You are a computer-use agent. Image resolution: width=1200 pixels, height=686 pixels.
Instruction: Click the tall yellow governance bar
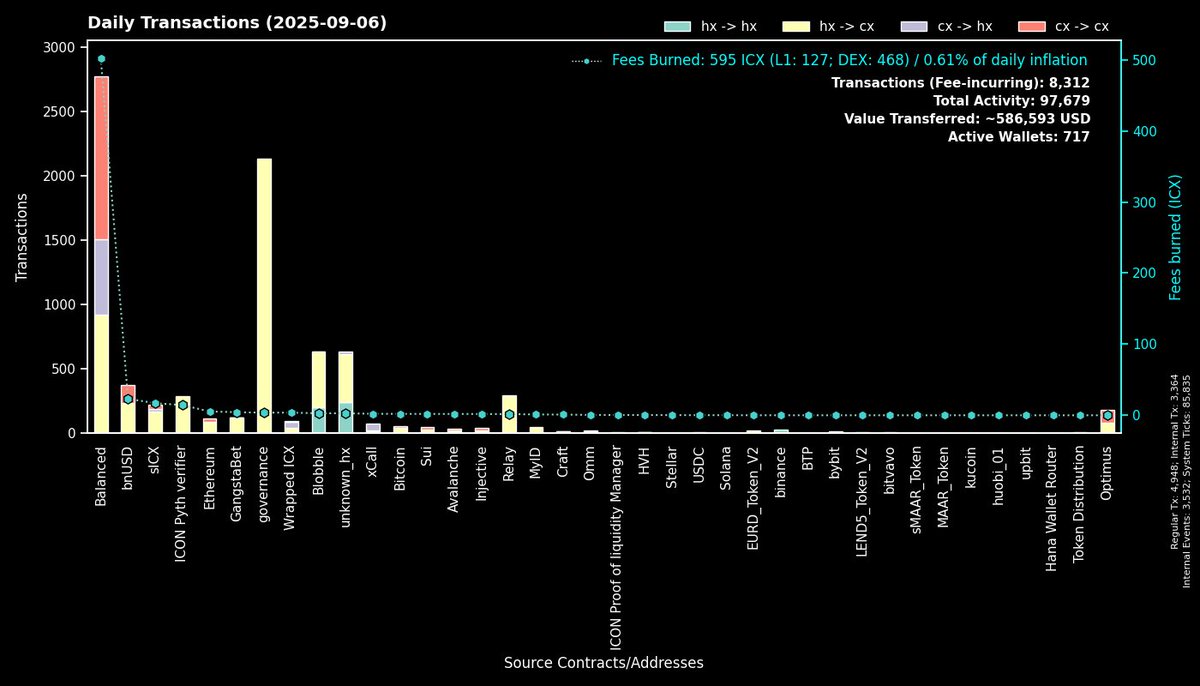point(264,296)
